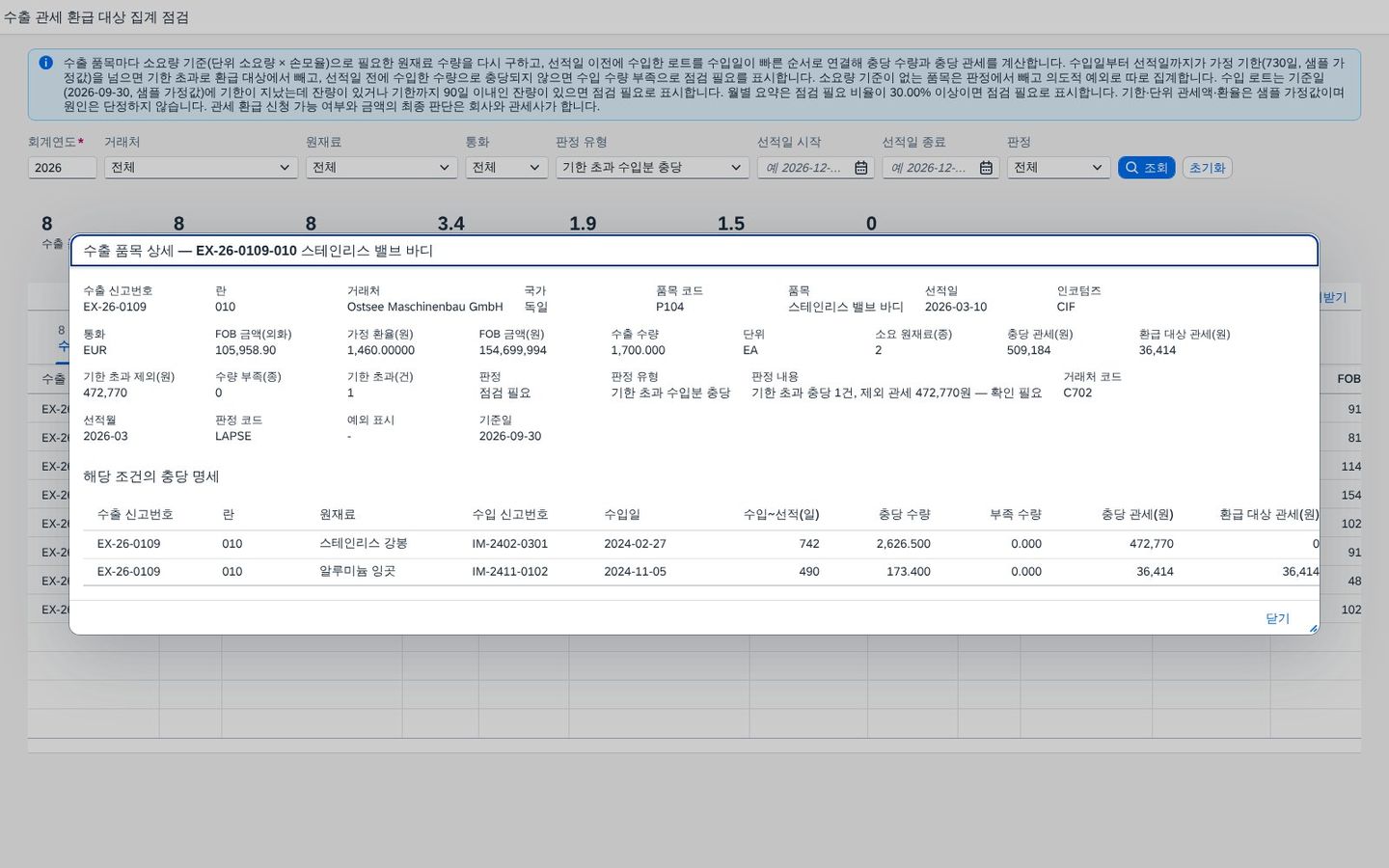Open the 판정 유형 dropdown
The width and height of the screenshot is (1389, 868).
[x=652, y=168]
